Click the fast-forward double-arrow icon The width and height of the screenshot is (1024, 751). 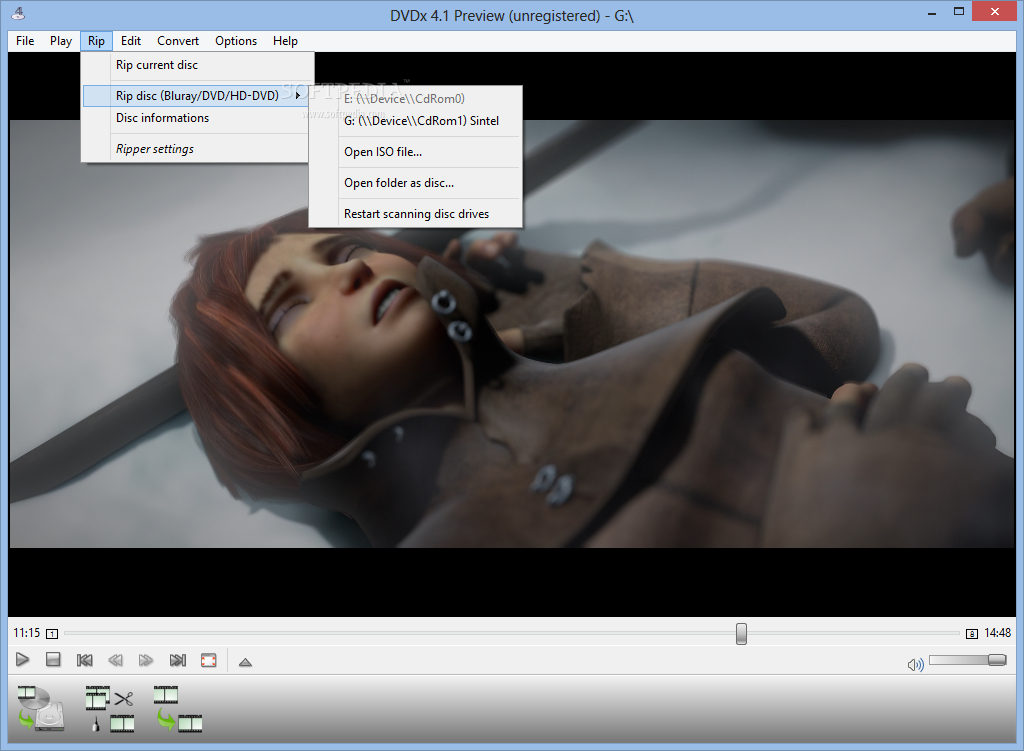point(146,660)
